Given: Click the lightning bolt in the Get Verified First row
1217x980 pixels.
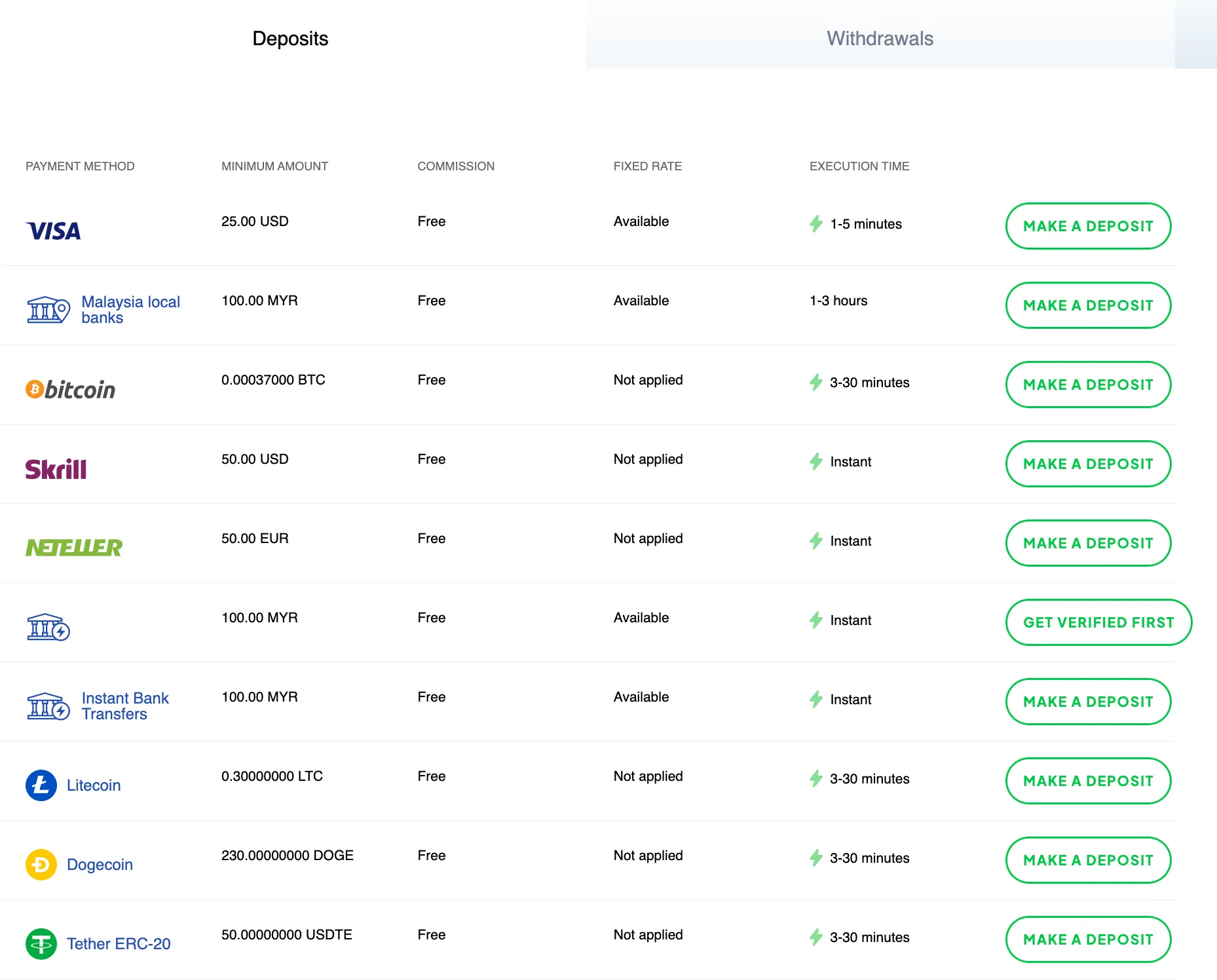Looking at the screenshot, I should click(816, 620).
